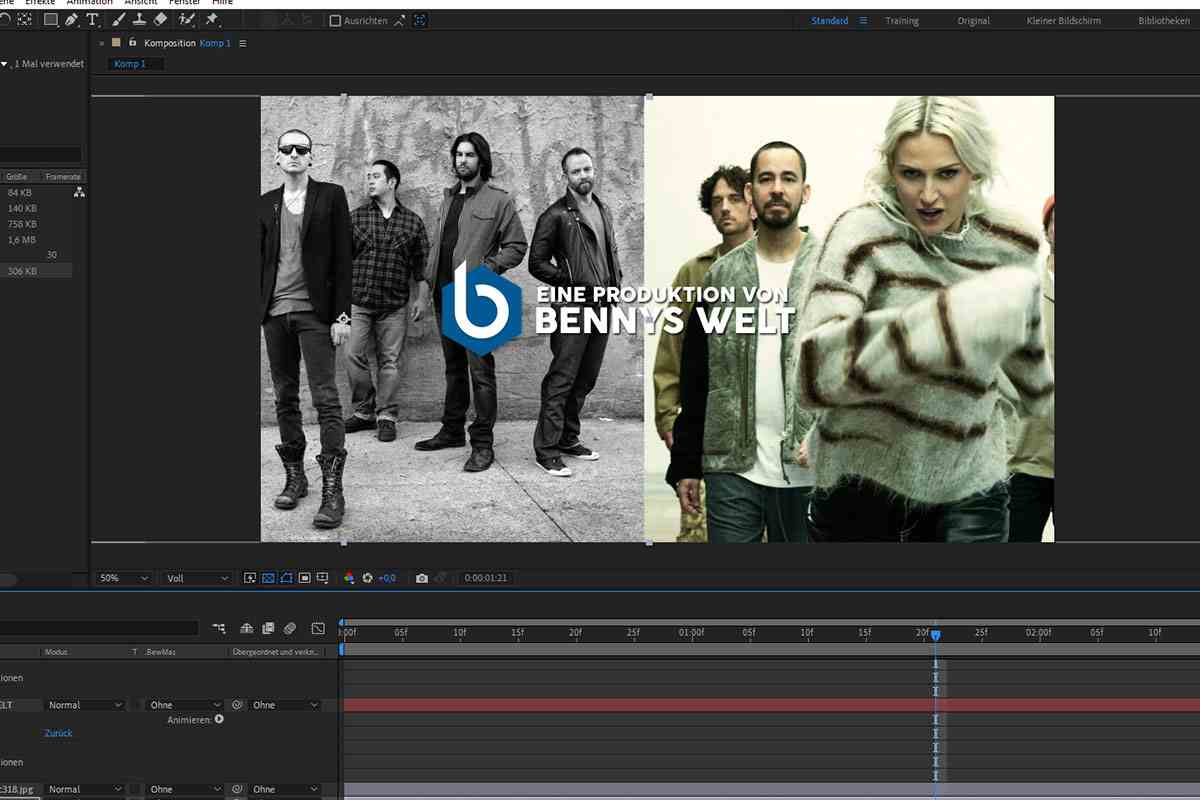This screenshot has width=1200, height=800.
Task: Click the anchor point of the logo layer
Action: 343,318
